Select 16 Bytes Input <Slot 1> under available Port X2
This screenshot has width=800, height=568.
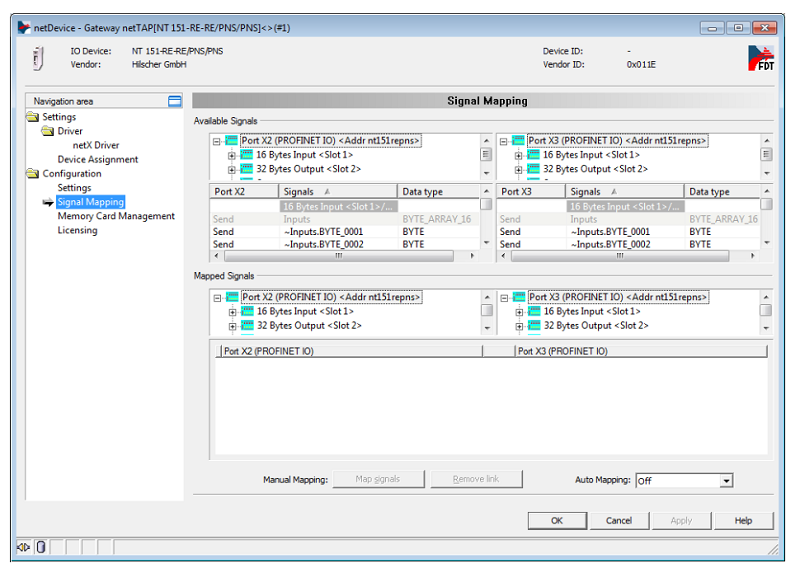305,155
